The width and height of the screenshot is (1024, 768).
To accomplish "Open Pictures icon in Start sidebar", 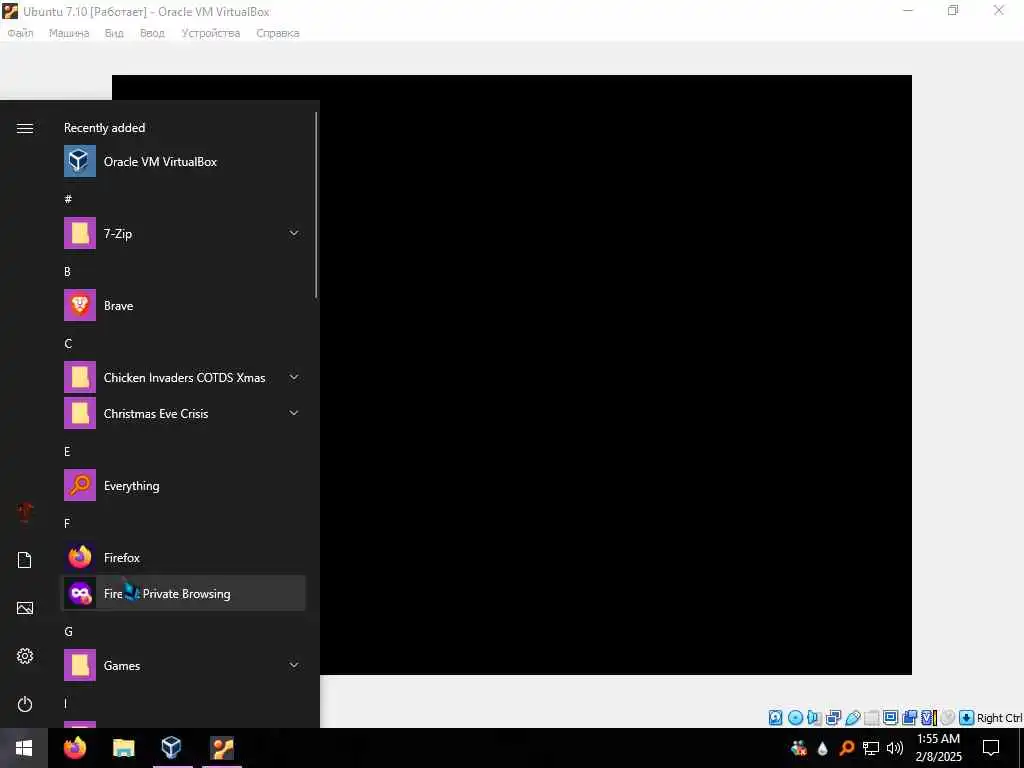I will click(25, 608).
